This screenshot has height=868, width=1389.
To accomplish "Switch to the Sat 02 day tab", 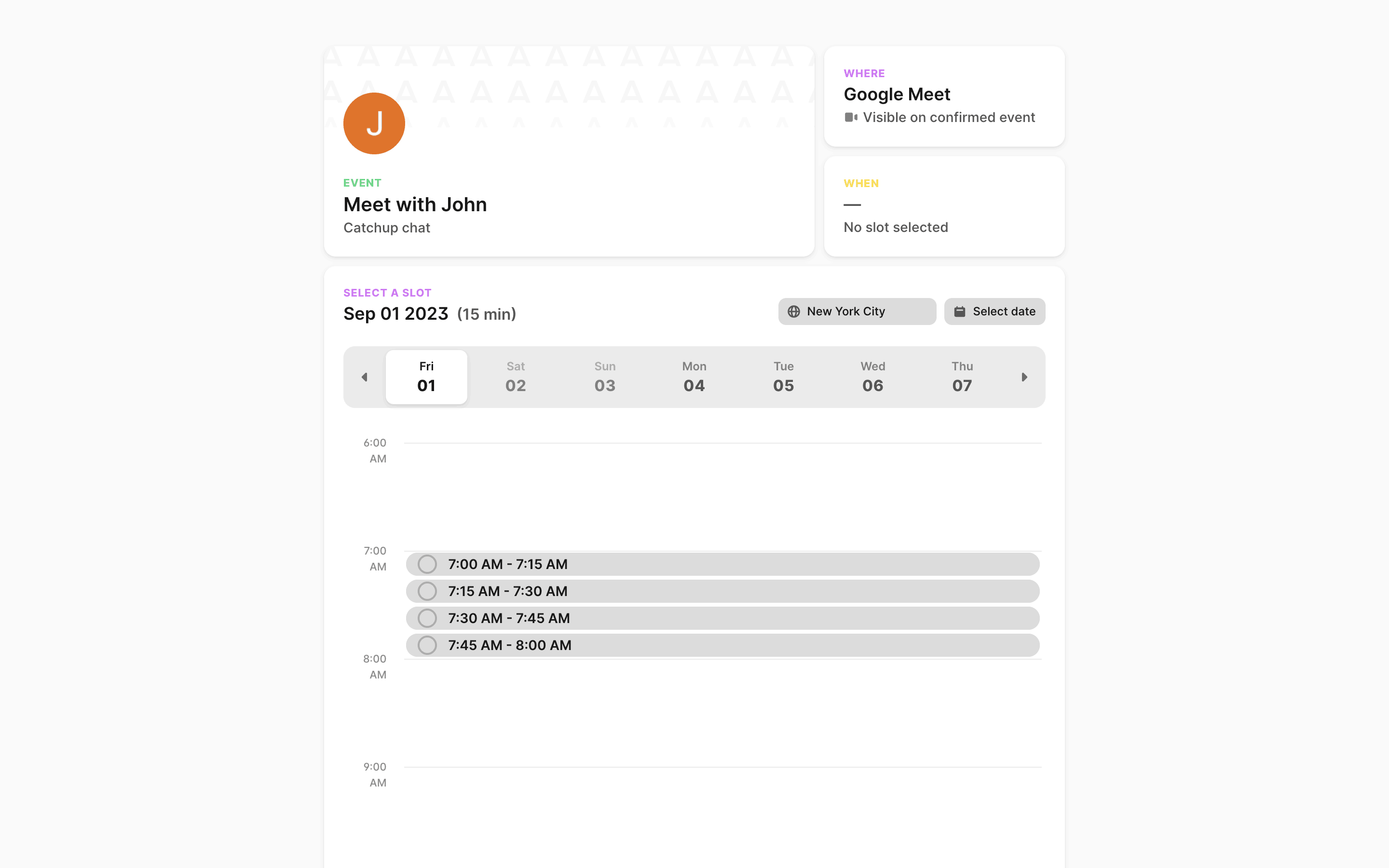I will [x=516, y=377].
